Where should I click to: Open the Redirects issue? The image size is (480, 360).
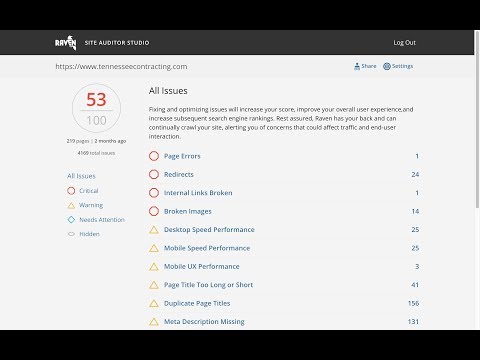(x=179, y=174)
